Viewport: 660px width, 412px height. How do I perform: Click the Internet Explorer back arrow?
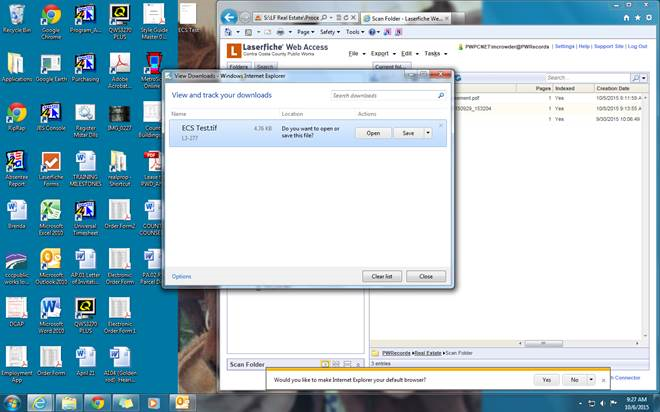tap(228, 18)
